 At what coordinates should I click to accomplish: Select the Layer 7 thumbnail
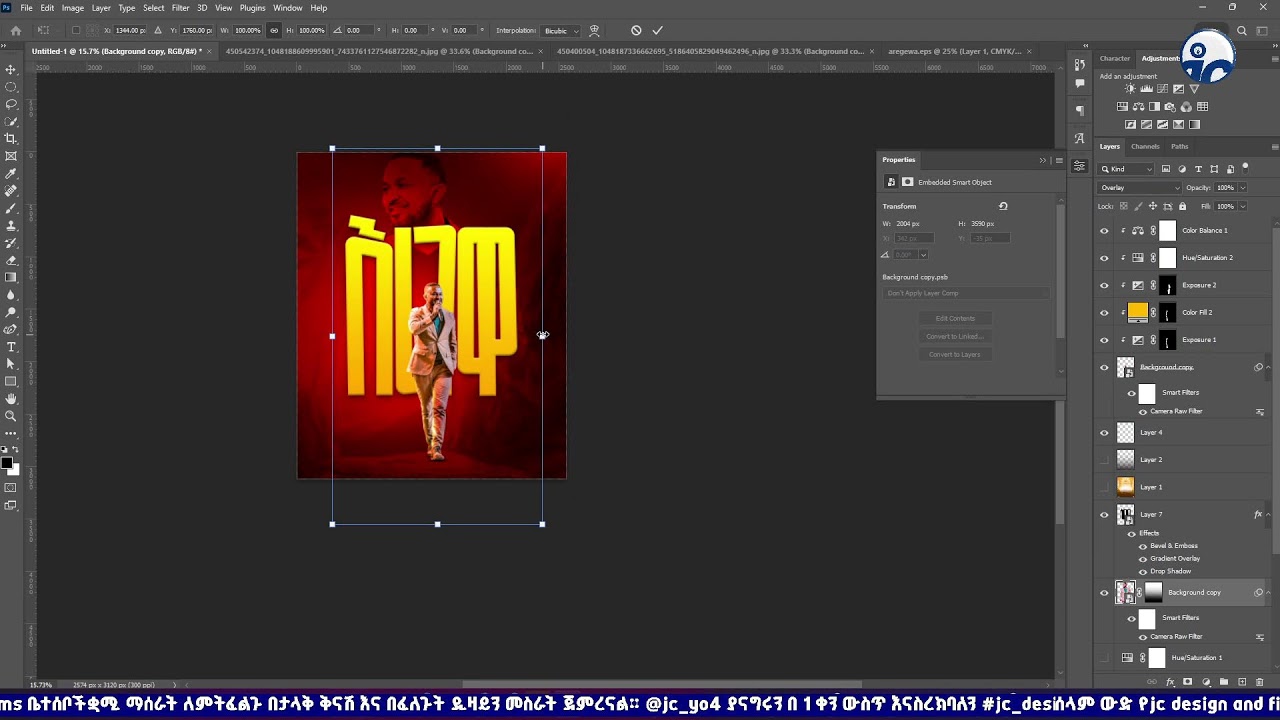[1126, 514]
